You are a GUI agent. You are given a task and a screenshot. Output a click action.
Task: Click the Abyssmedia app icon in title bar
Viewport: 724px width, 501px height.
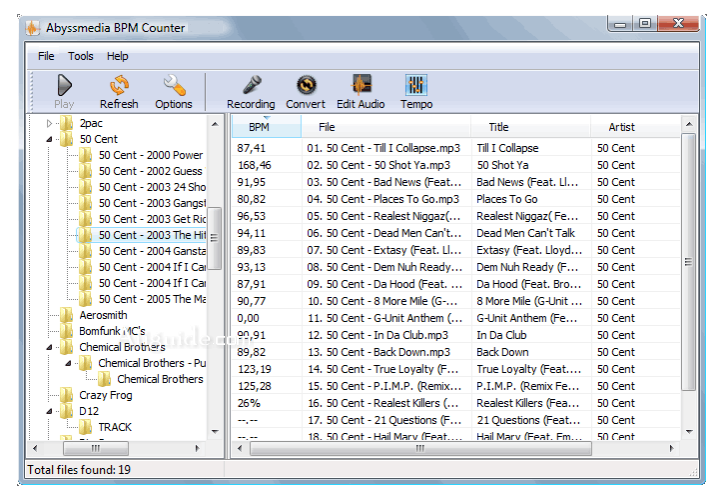click(33, 28)
